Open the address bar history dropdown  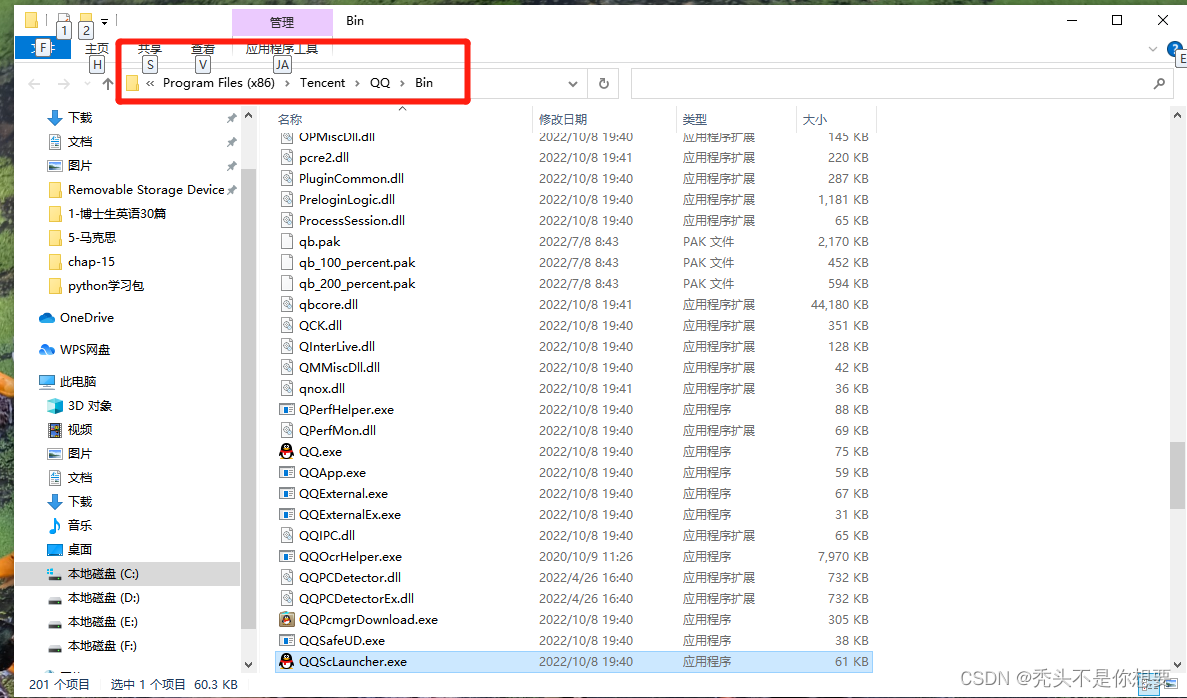[572, 83]
